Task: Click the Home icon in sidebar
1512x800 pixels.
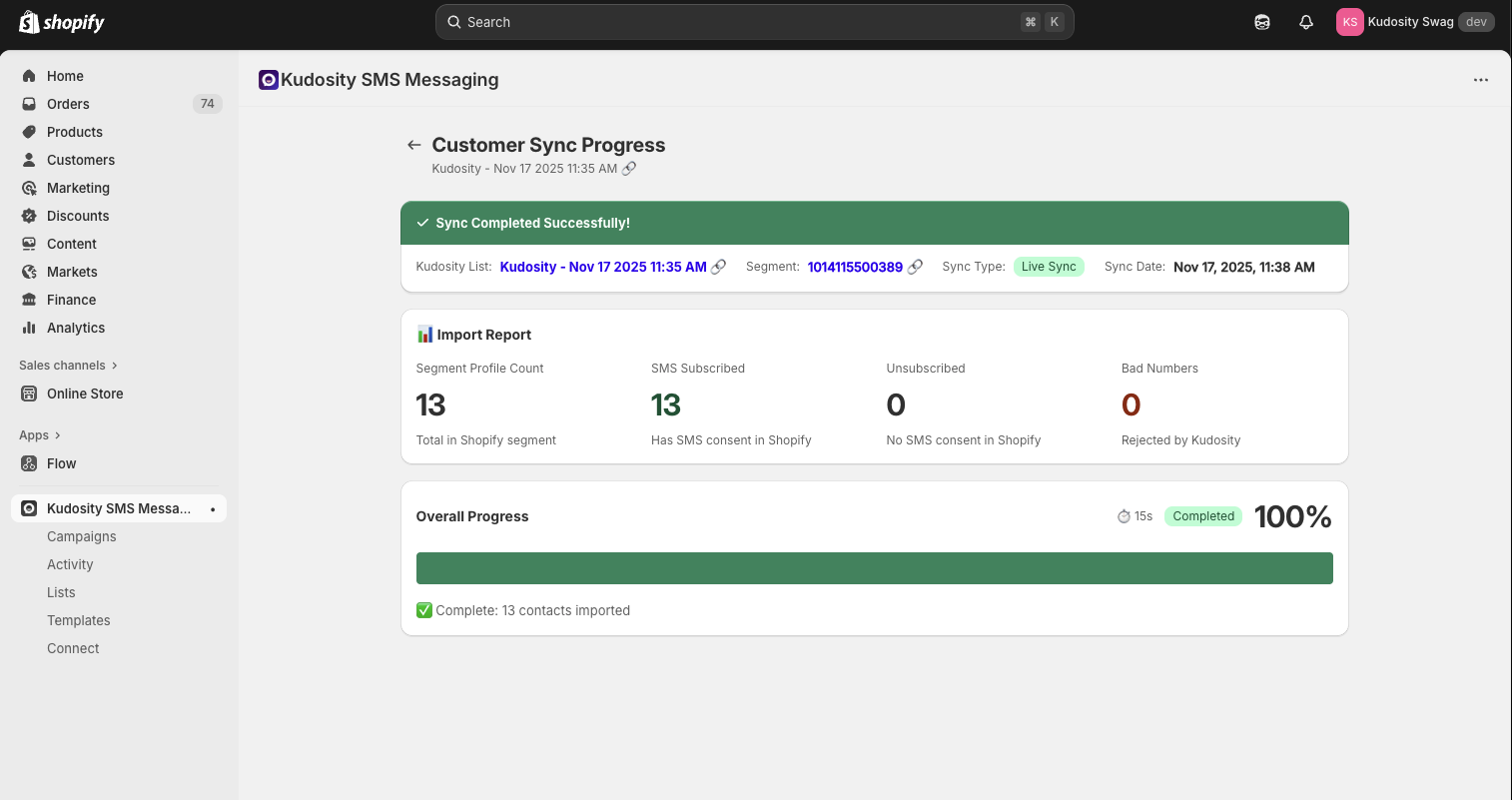Action: point(29,76)
